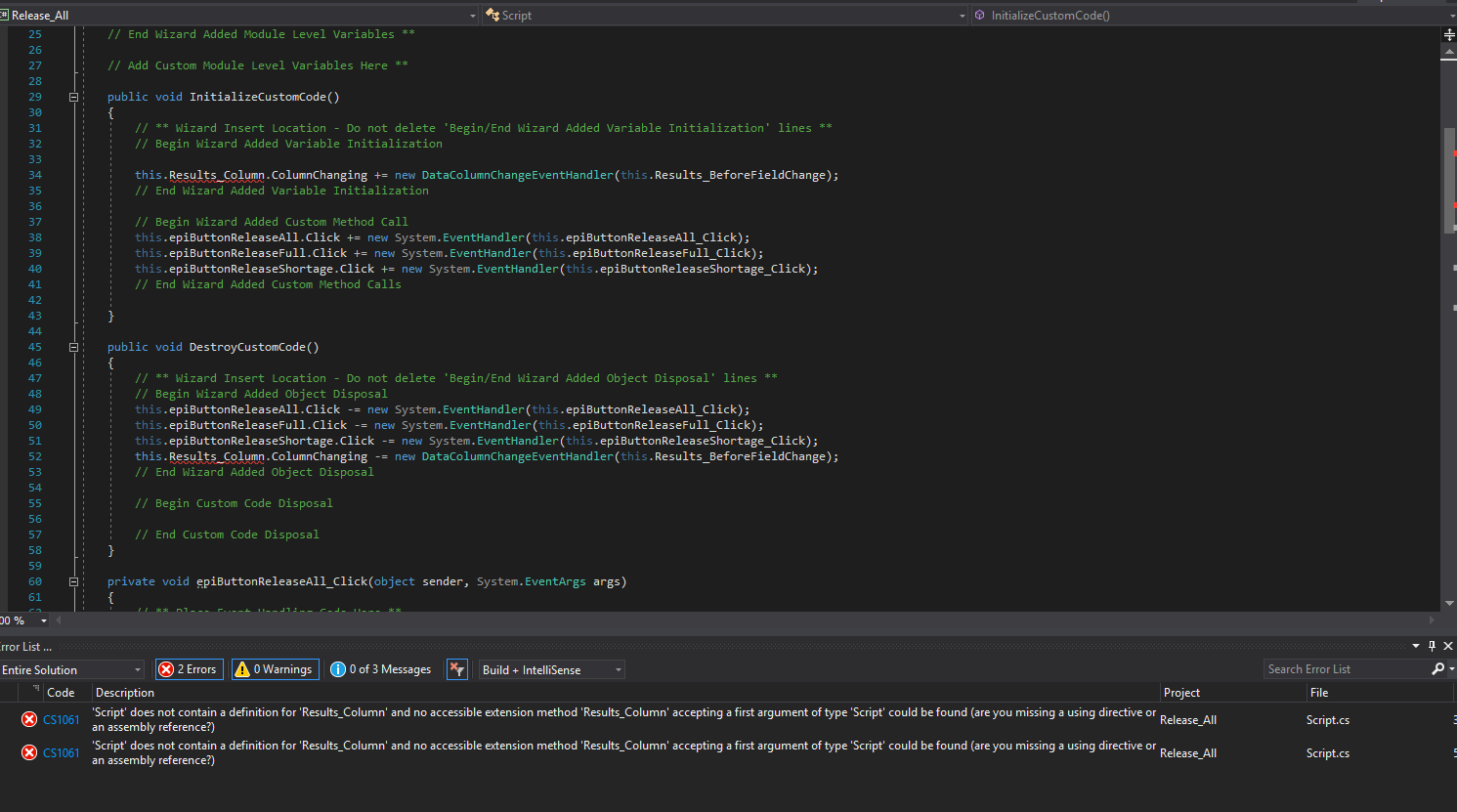
Task: Click epiButtonReleaseFull.Click on line 39
Action: (258, 253)
